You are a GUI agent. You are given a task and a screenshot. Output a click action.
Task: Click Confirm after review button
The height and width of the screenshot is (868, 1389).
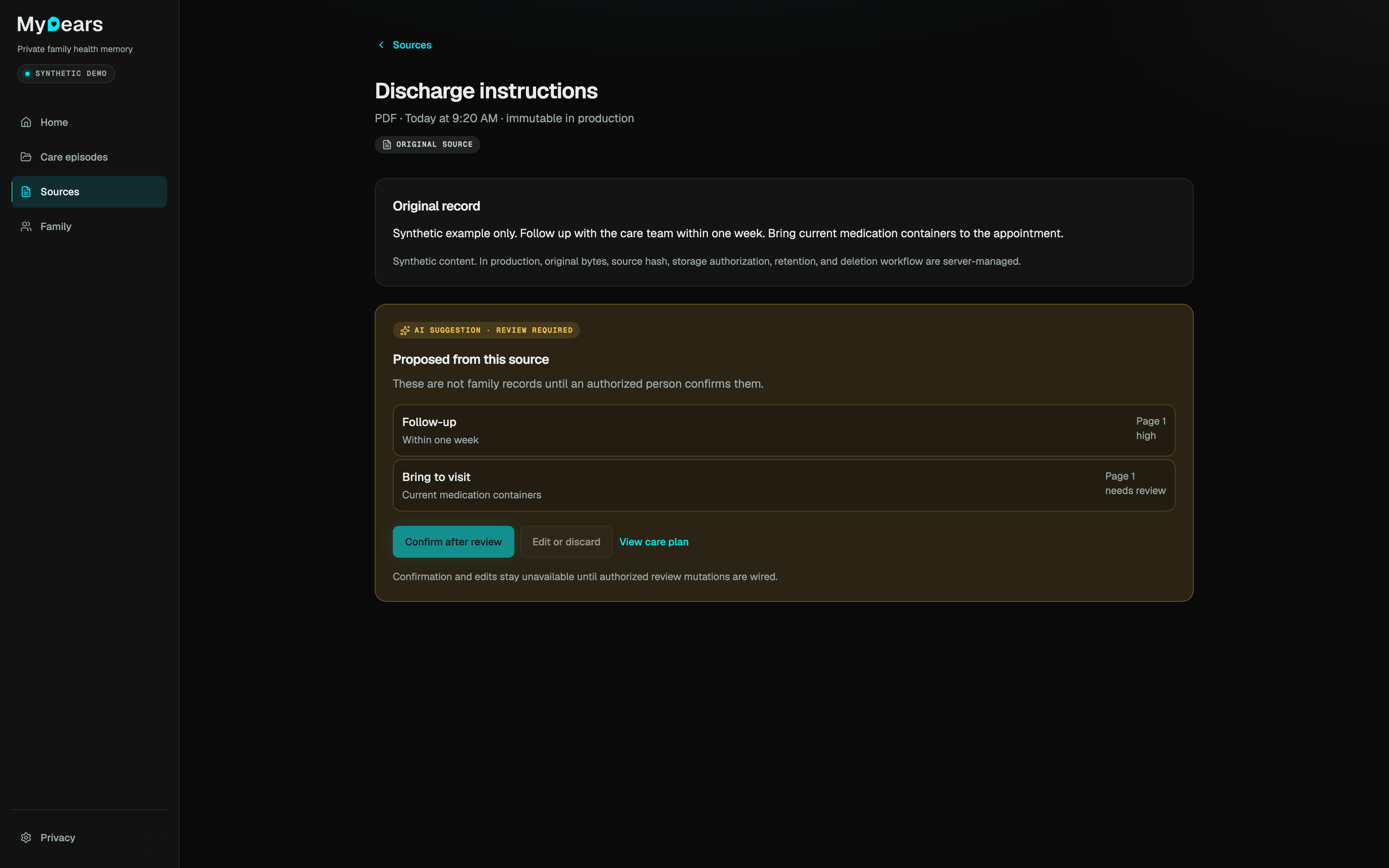coord(453,541)
